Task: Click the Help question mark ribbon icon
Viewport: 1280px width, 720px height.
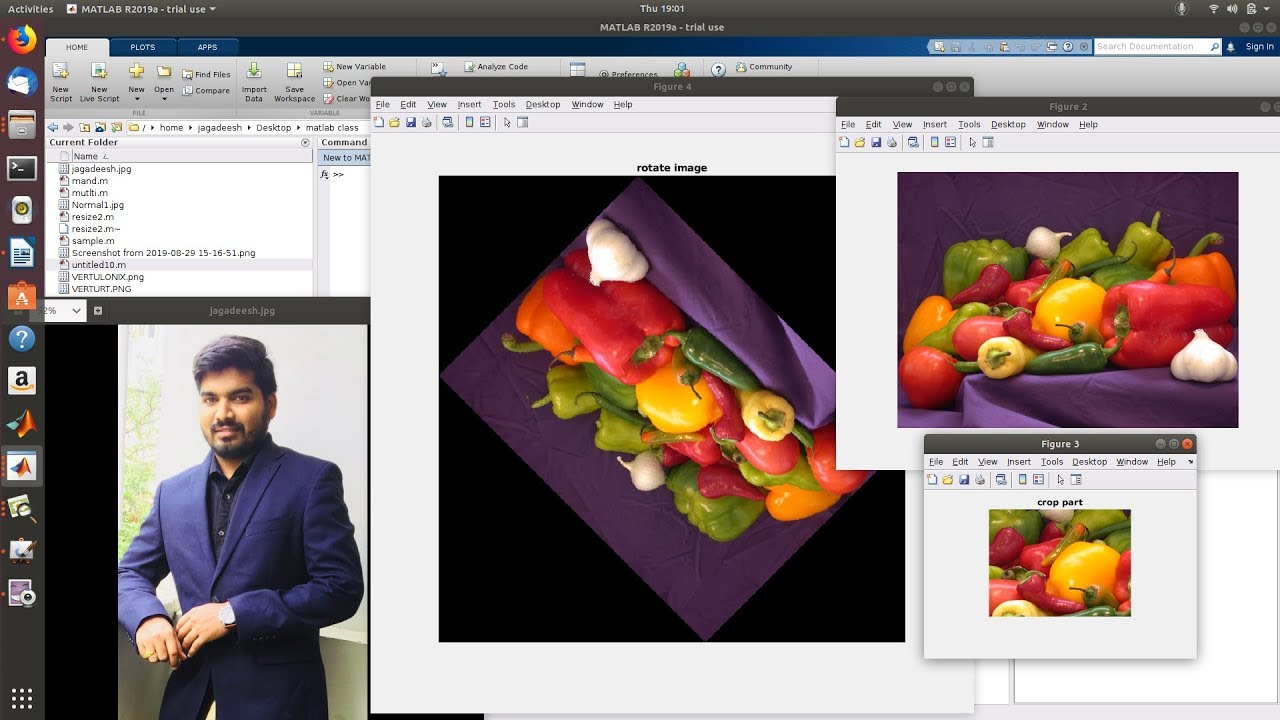Action: [718, 70]
